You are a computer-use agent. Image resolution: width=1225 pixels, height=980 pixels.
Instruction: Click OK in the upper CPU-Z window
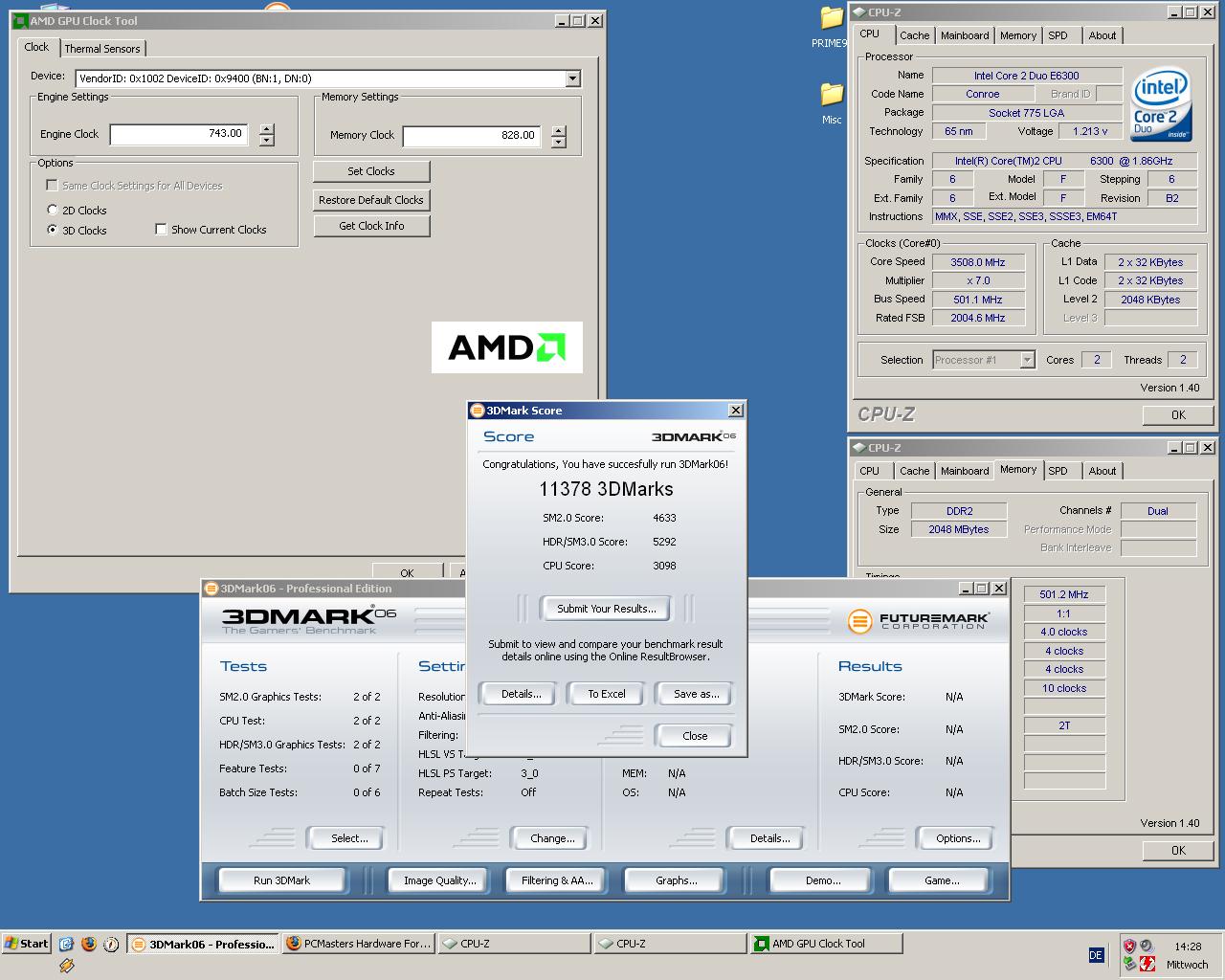(1178, 414)
